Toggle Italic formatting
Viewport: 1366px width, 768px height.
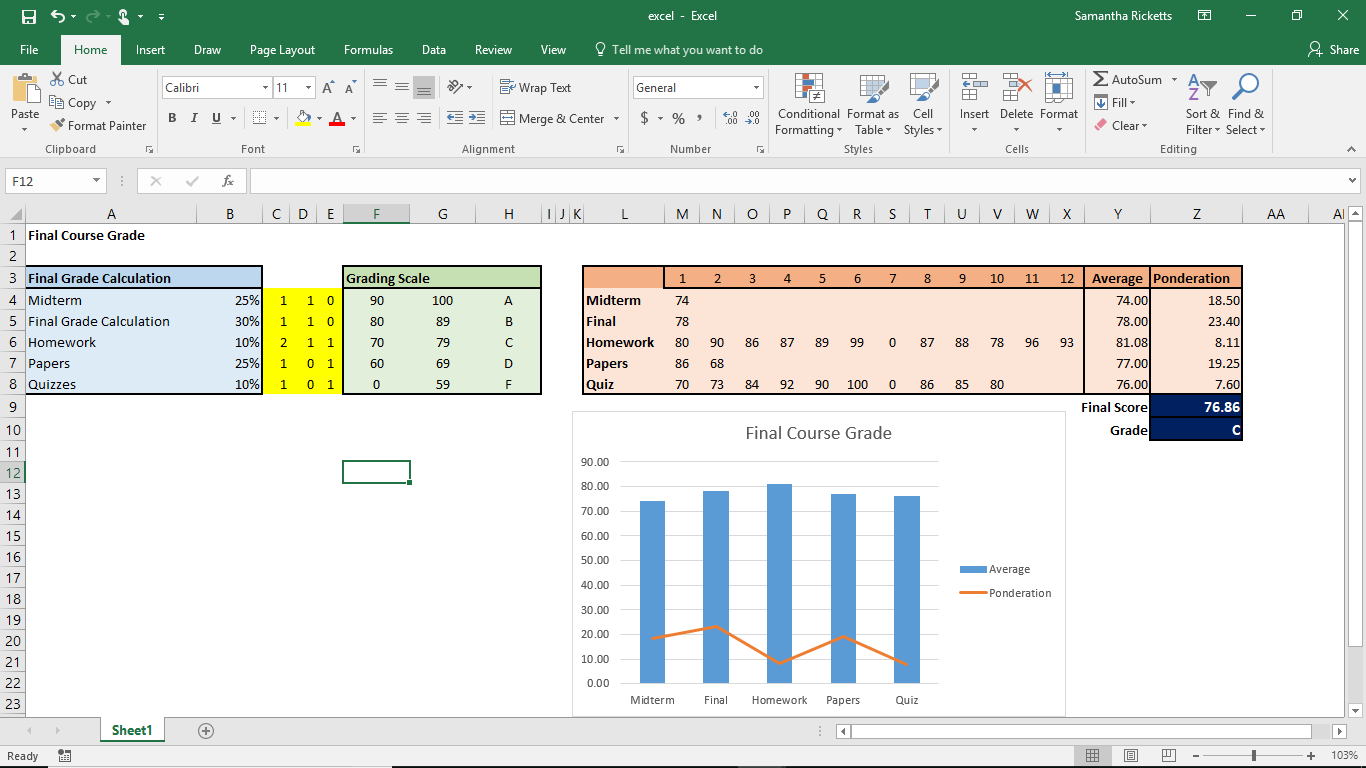click(x=194, y=118)
